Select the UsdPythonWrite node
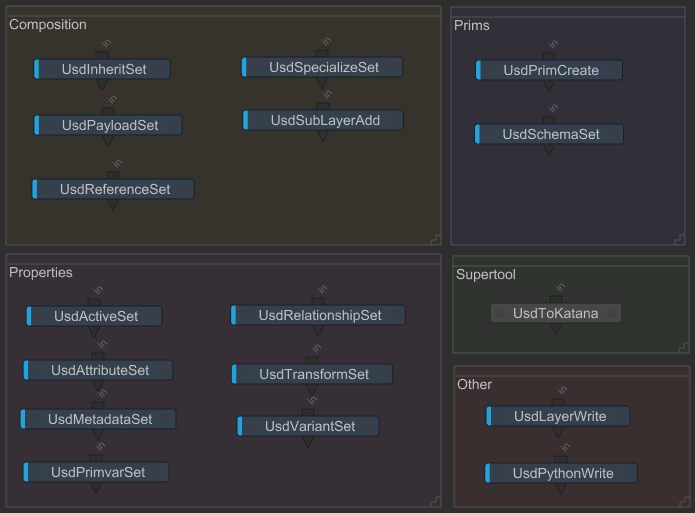This screenshot has height=513, width=695. [562, 473]
